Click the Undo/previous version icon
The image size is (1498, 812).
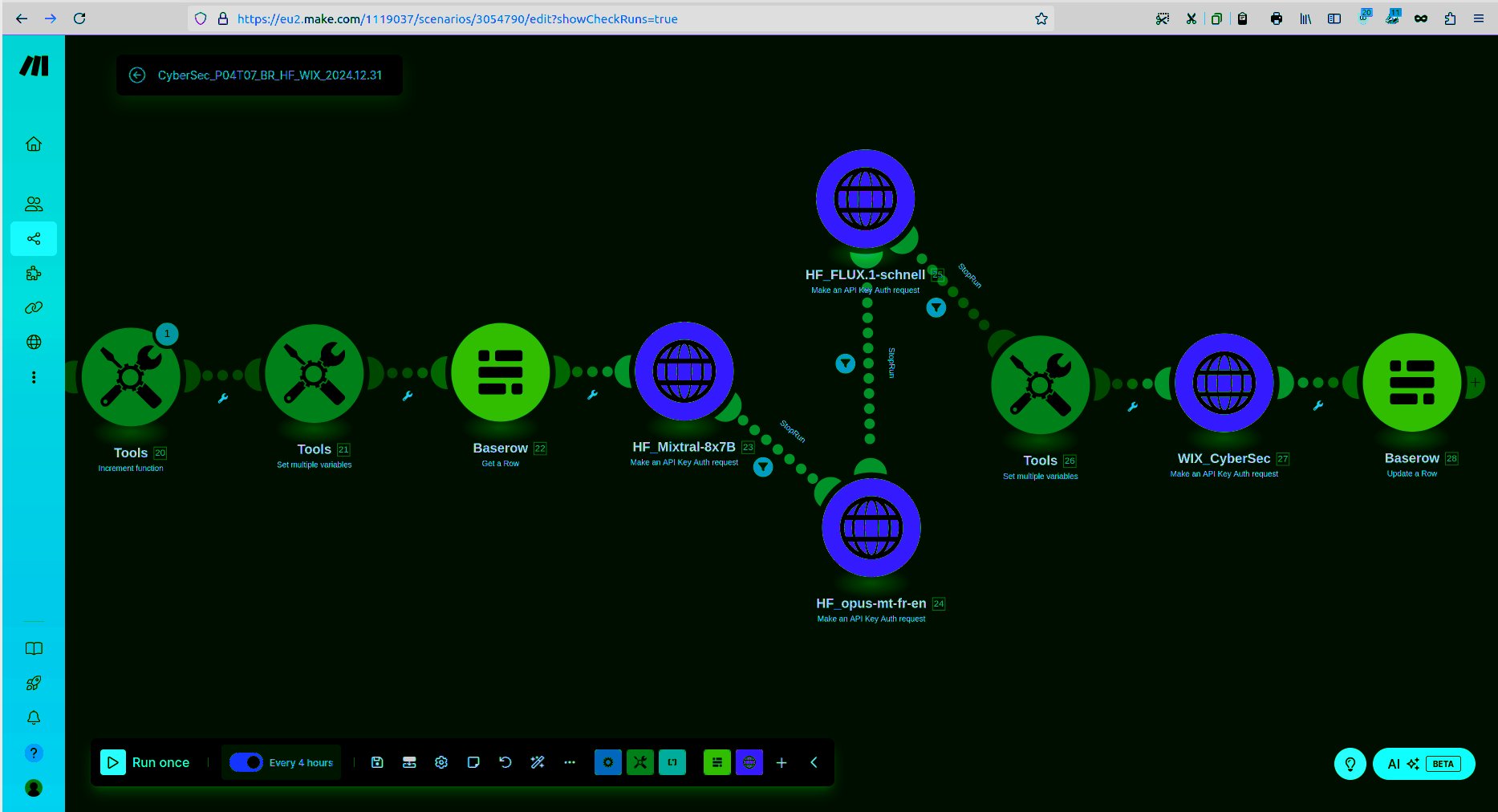505,762
